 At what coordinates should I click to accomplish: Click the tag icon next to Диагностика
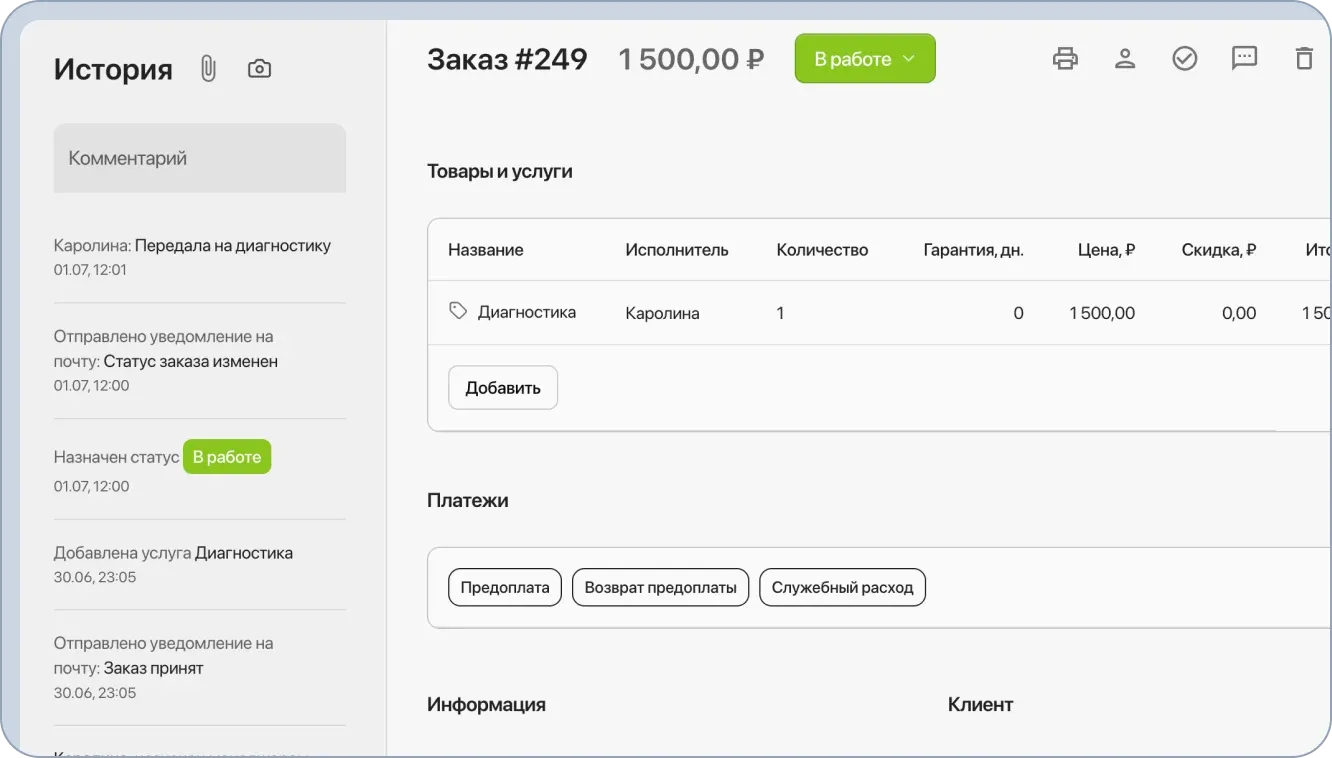[457, 311]
